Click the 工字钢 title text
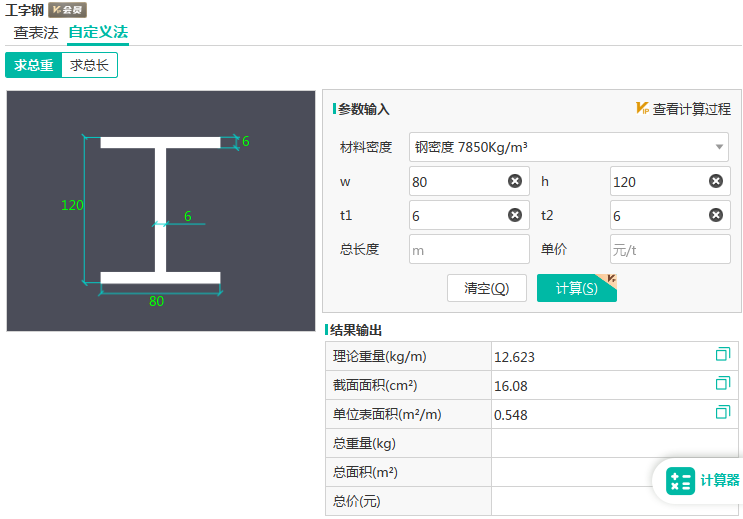 click(x=24, y=10)
